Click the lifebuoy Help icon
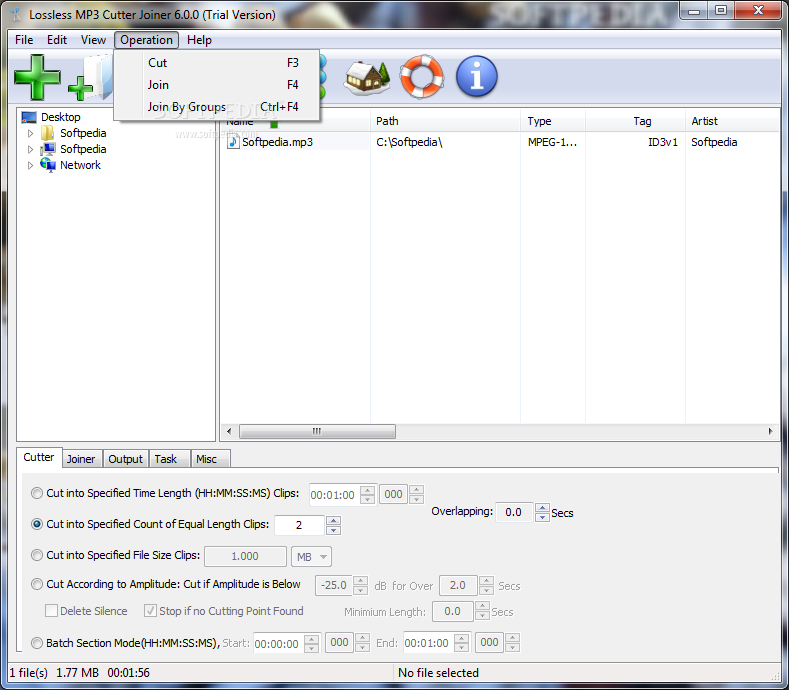The image size is (789, 690). click(x=422, y=76)
